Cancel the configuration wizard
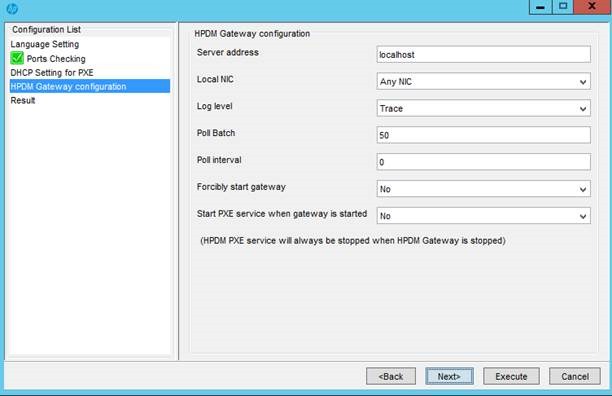 [x=575, y=376]
